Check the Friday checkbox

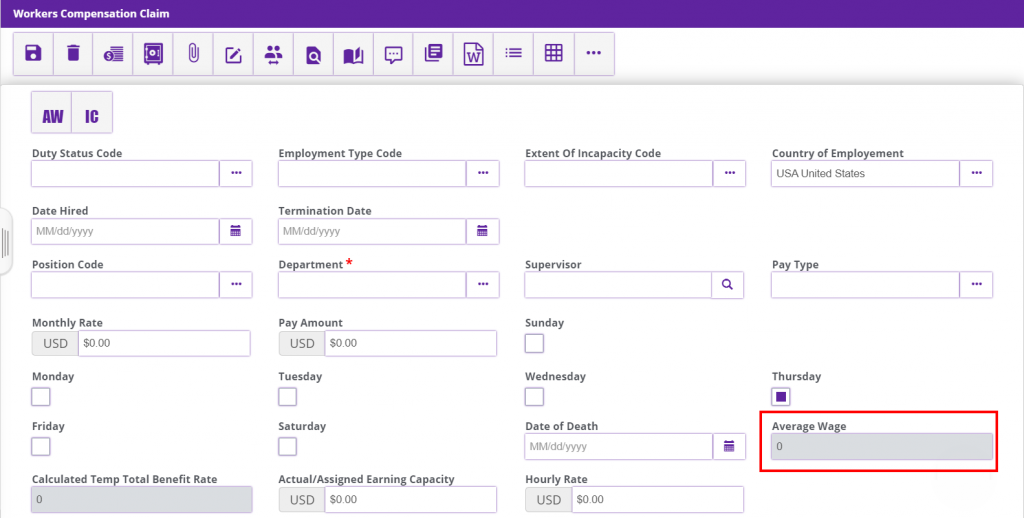point(40,446)
